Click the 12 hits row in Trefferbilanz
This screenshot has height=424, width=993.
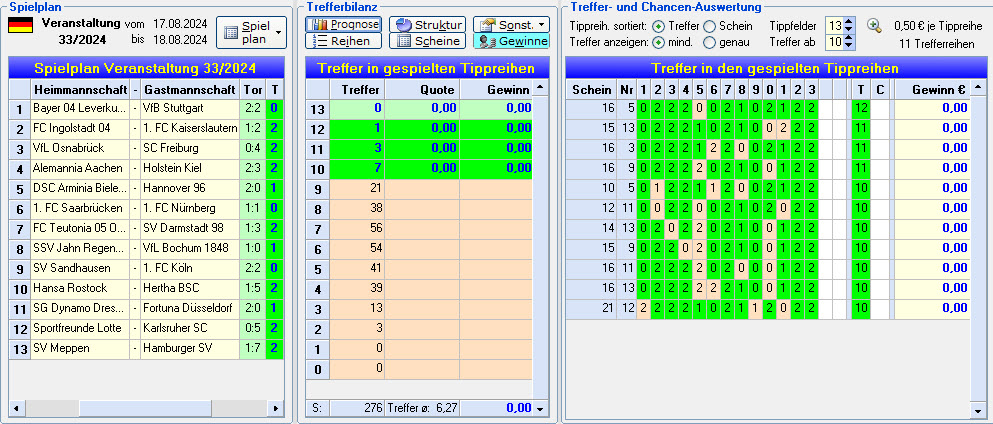point(419,130)
